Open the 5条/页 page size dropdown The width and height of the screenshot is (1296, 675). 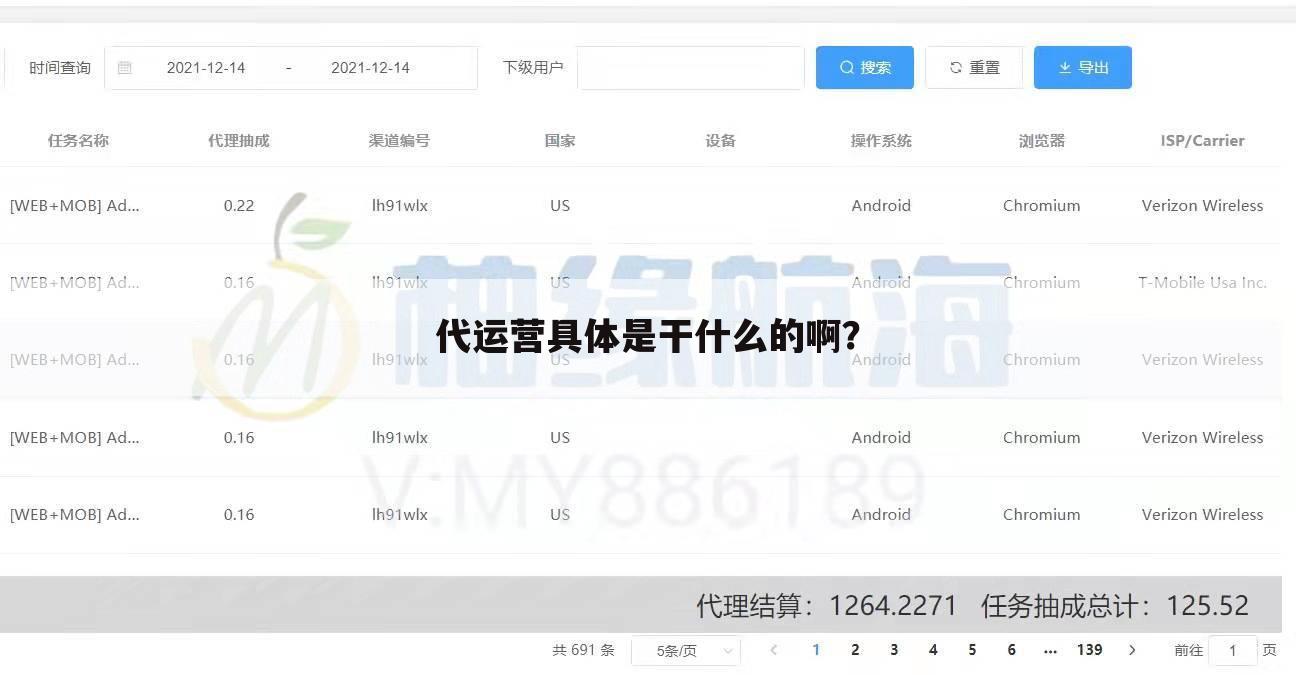[x=686, y=650]
